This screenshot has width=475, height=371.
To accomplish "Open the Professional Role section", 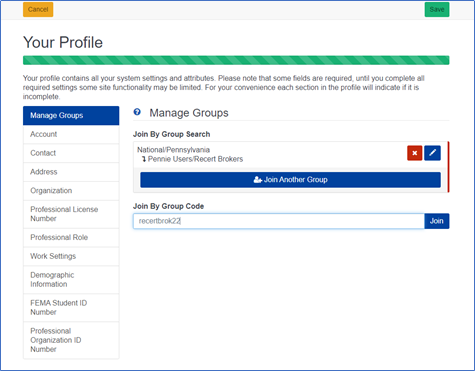I will tap(71, 237).
